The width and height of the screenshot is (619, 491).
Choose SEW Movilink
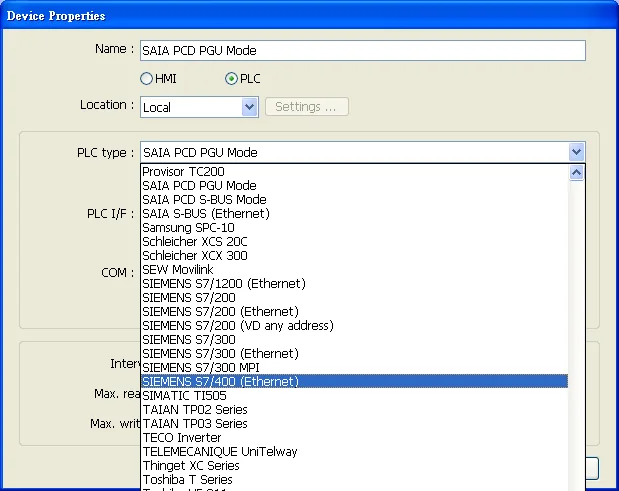tap(355, 270)
